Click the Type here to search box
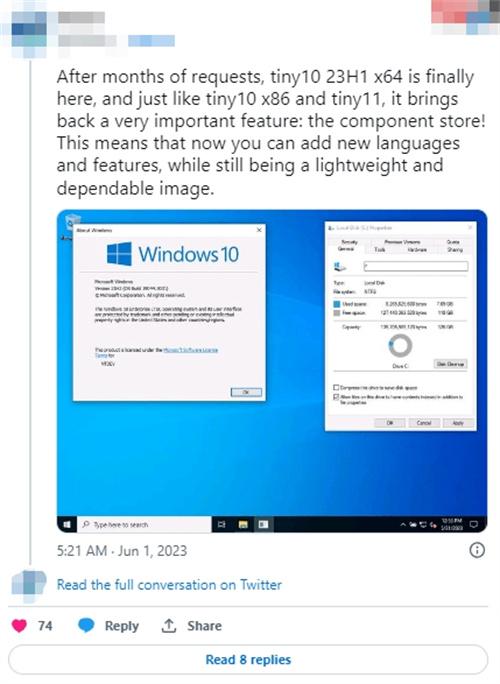This screenshot has width=500, height=684. pyautogui.click(x=144, y=524)
